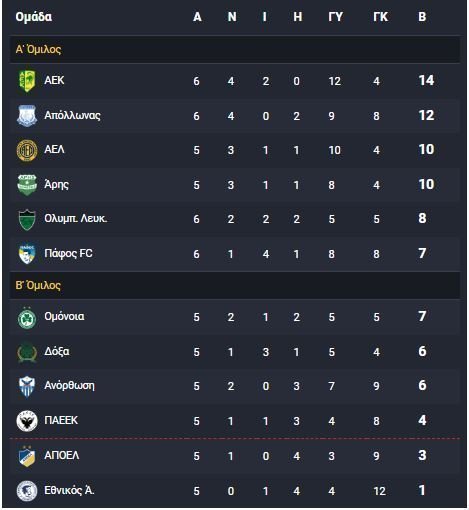Open the Απόλλωνας team name link
The image size is (469, 510).
[x=72, y=115]
